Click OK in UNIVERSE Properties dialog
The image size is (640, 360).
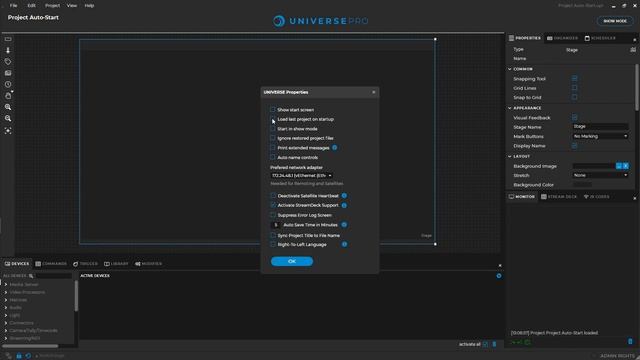point(292,261)
